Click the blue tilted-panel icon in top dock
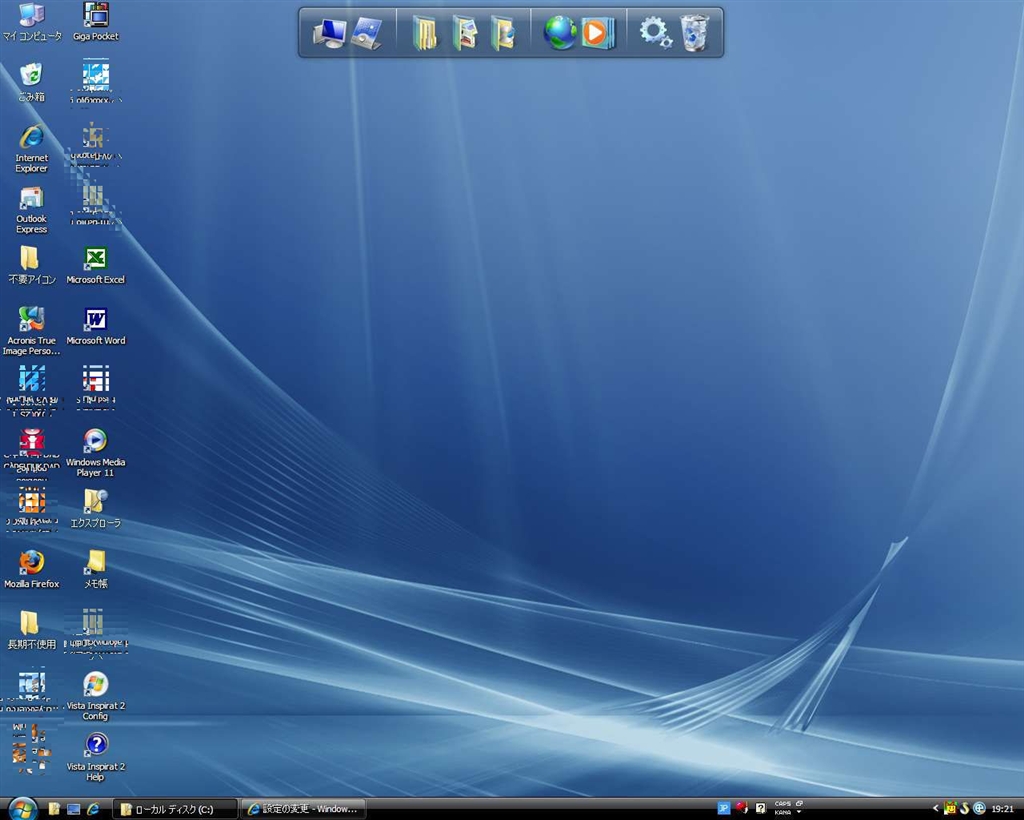1024x820 pixels. [367, 33]
